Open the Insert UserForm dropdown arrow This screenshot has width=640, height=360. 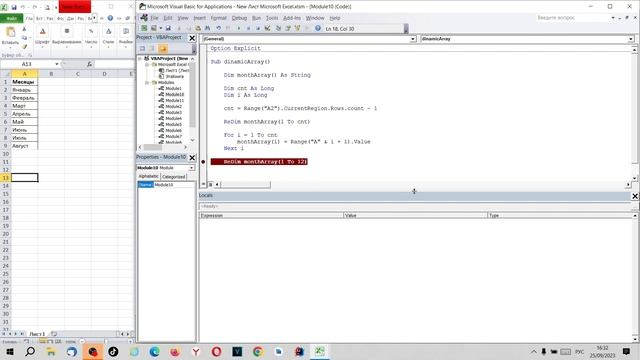(161, 28)
